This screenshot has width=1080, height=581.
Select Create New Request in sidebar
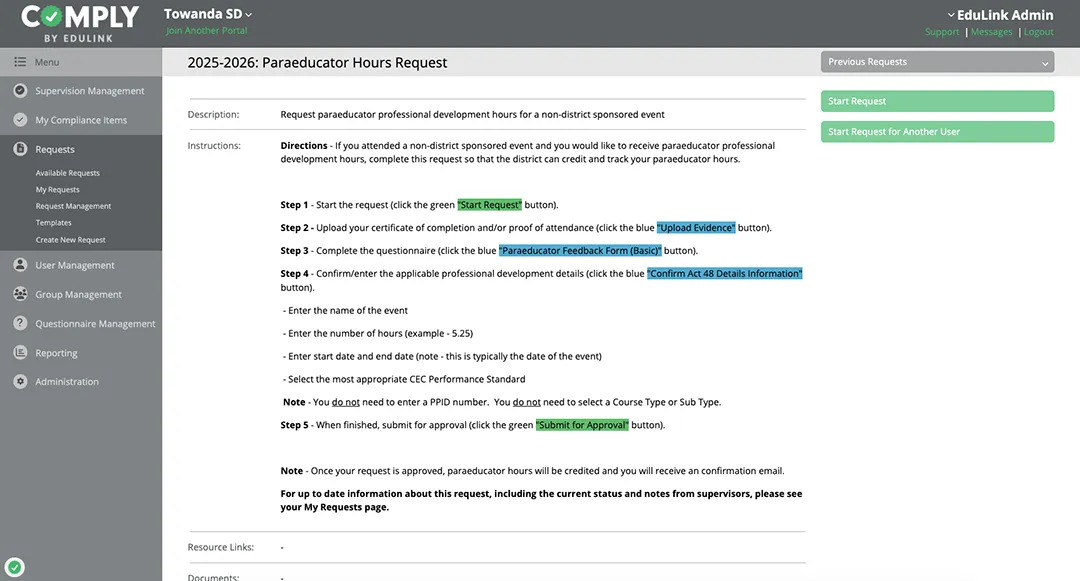click(x=70, y=240)
